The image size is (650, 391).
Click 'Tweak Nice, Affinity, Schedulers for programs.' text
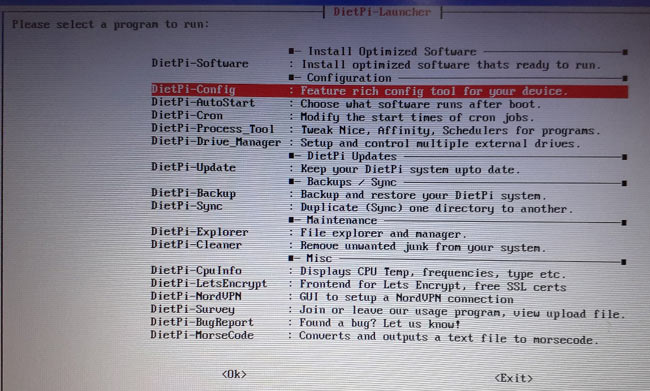[451, 131]
